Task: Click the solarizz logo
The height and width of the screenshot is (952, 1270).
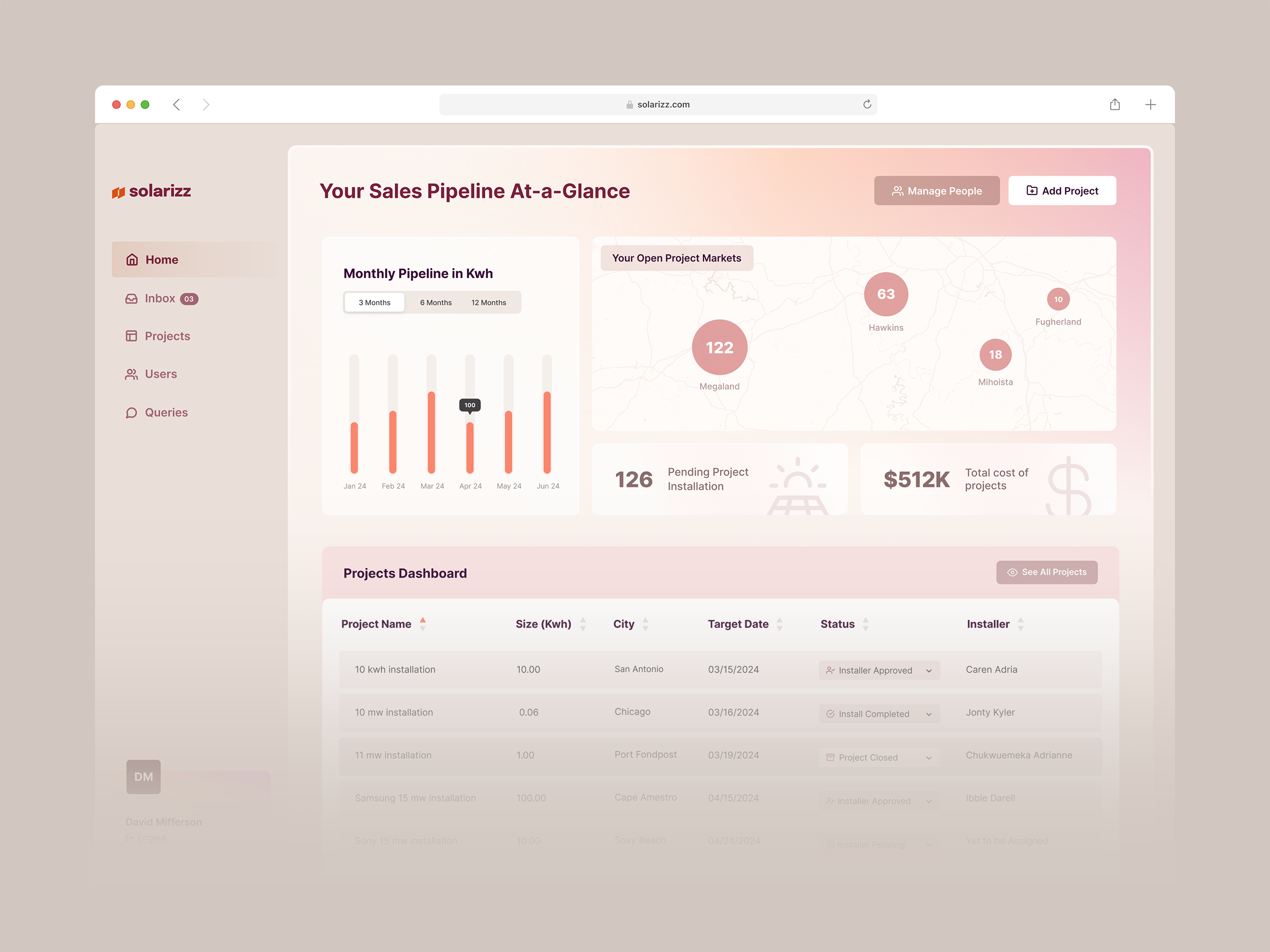Action: tap(151, 191)
